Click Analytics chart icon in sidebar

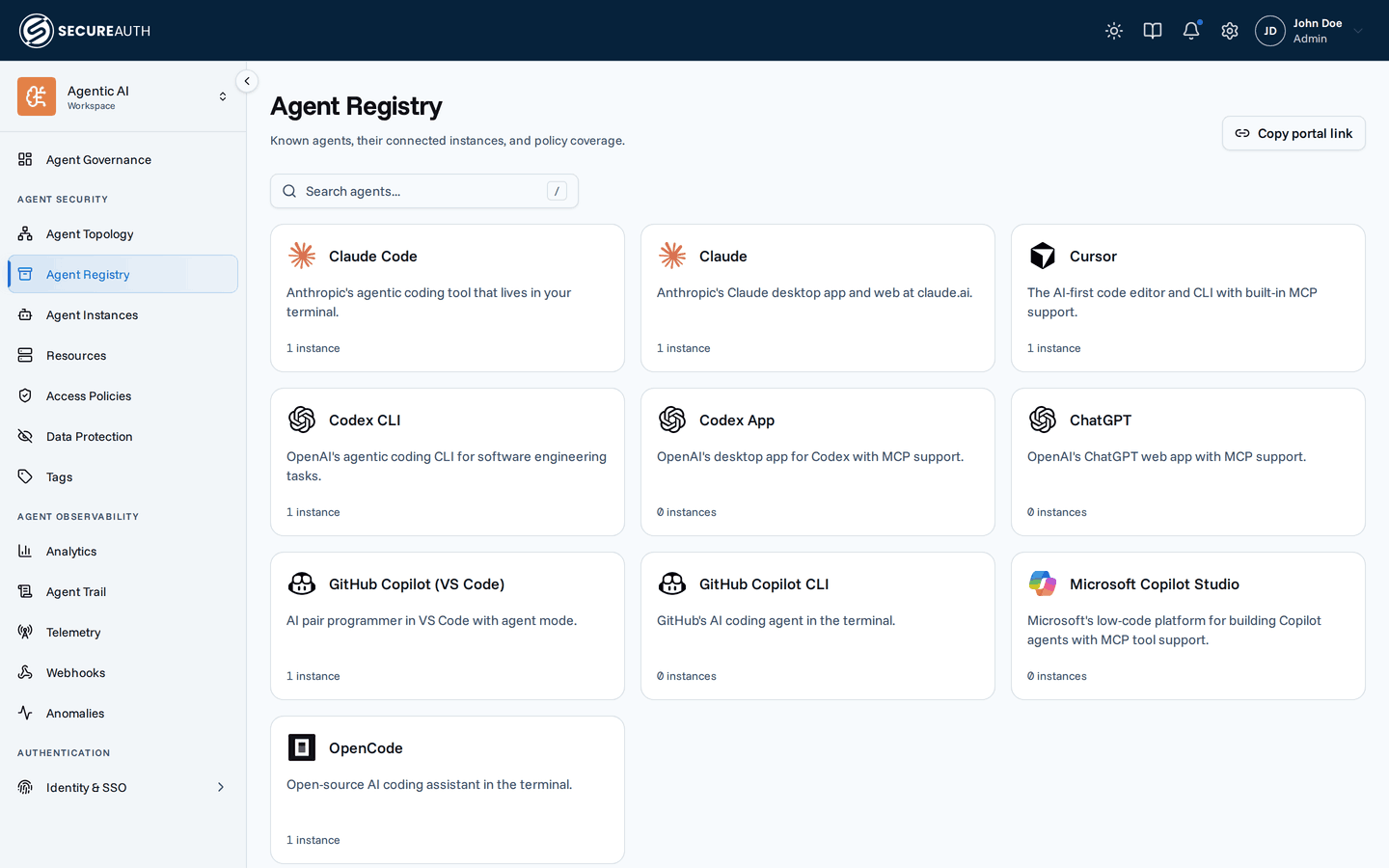click(25, 551)
